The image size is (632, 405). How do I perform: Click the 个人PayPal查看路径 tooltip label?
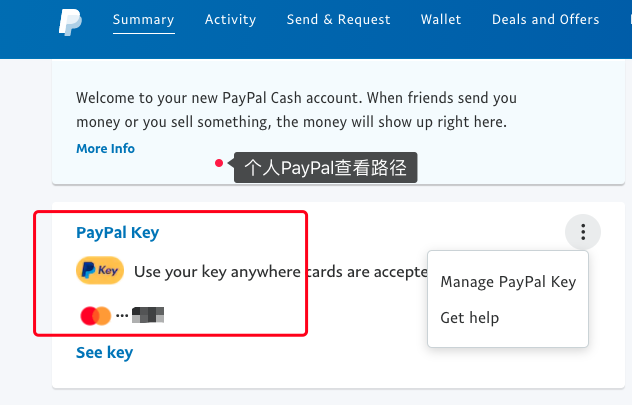[x=325, y=168]
